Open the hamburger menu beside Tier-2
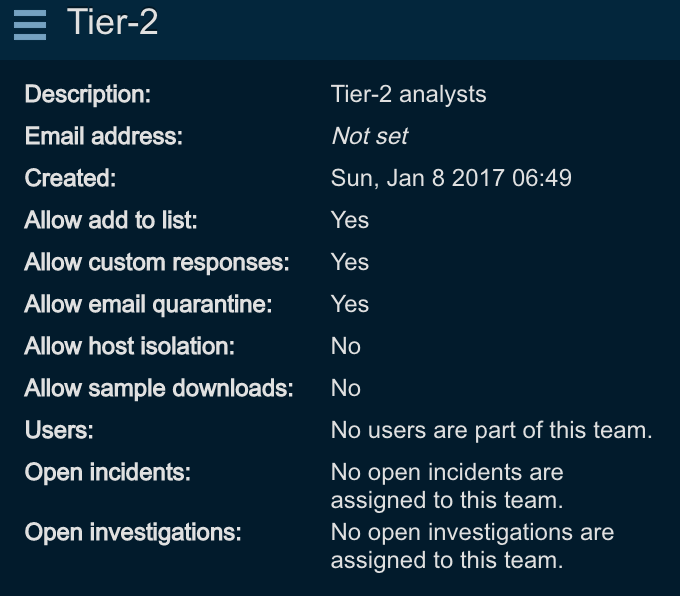This screenshot has height=596, width=680. click(30, 24)
